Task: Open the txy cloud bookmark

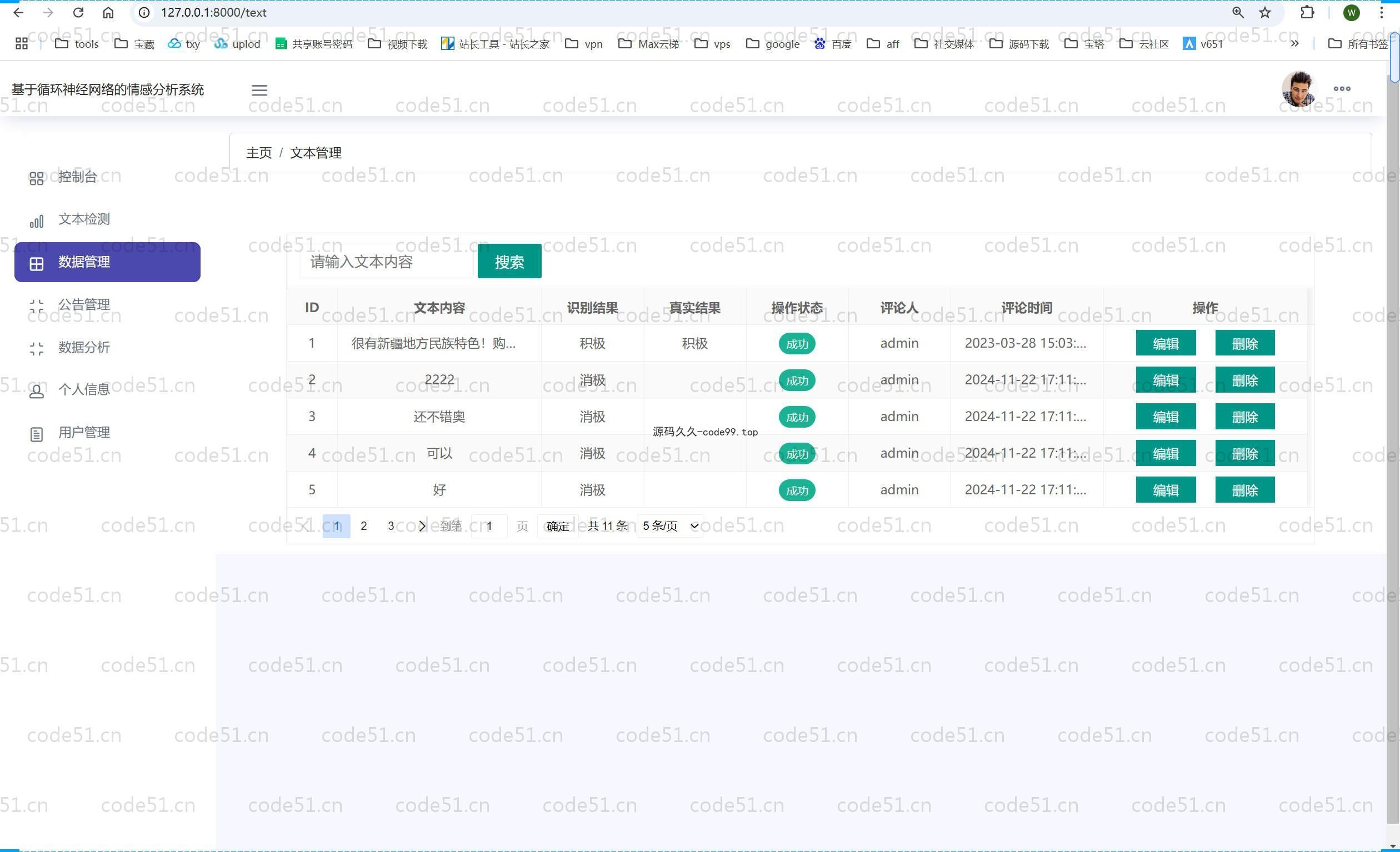Action: 184,44
